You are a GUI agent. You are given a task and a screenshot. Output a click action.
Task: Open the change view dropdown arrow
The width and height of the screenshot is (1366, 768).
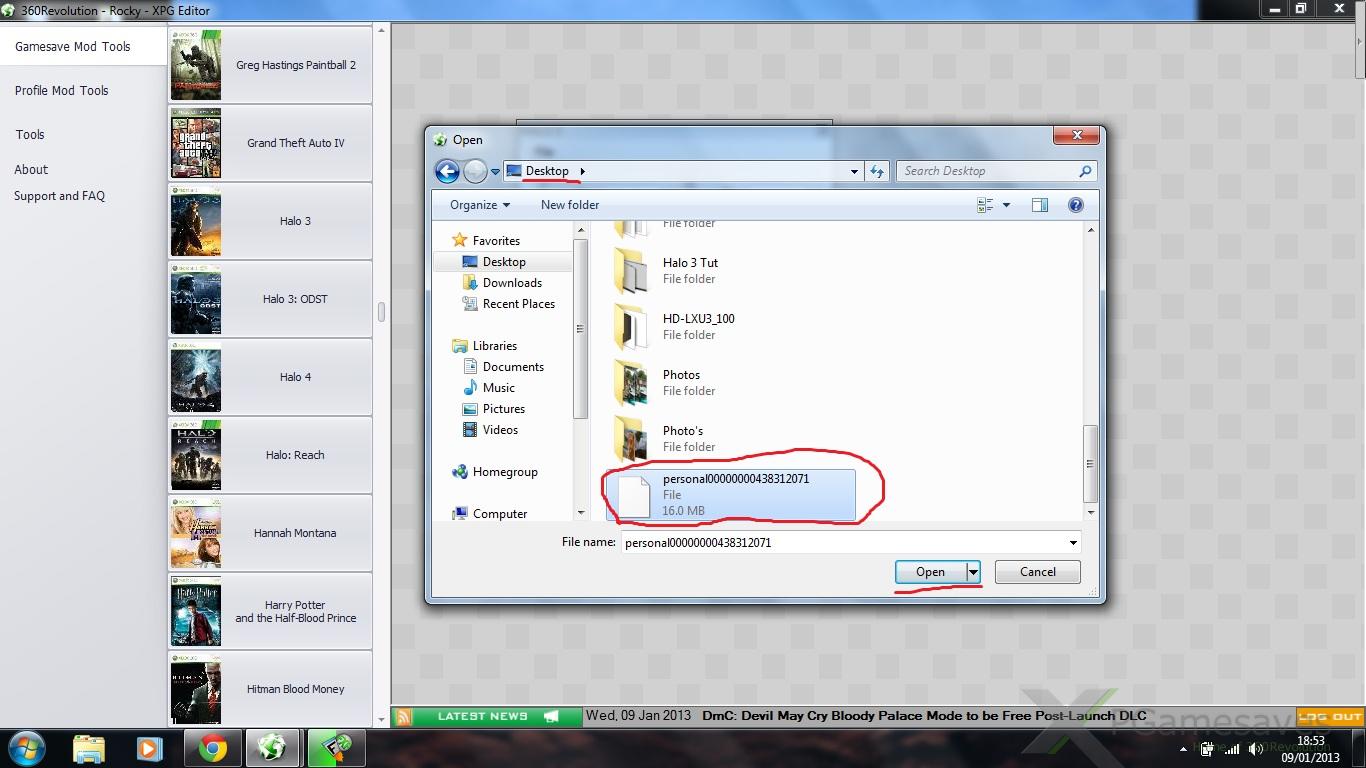[x=1006, y=205]
